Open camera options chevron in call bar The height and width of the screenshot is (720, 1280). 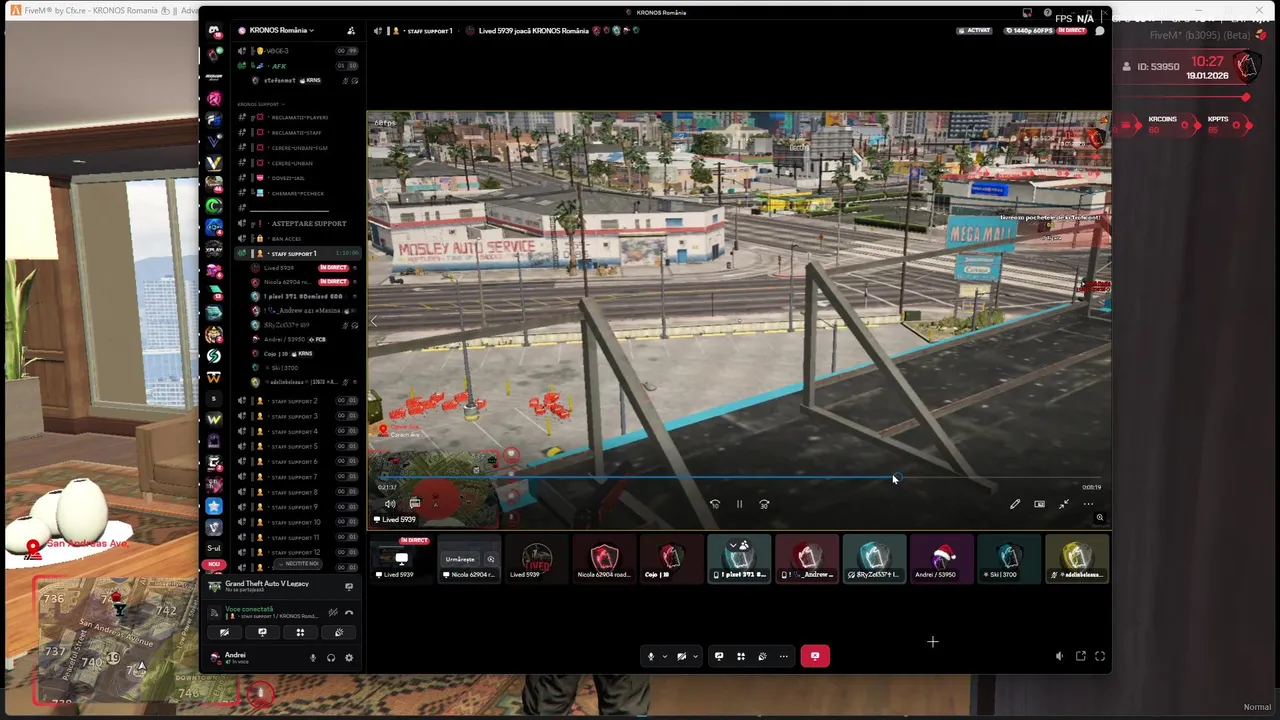(x=695, y=657)
